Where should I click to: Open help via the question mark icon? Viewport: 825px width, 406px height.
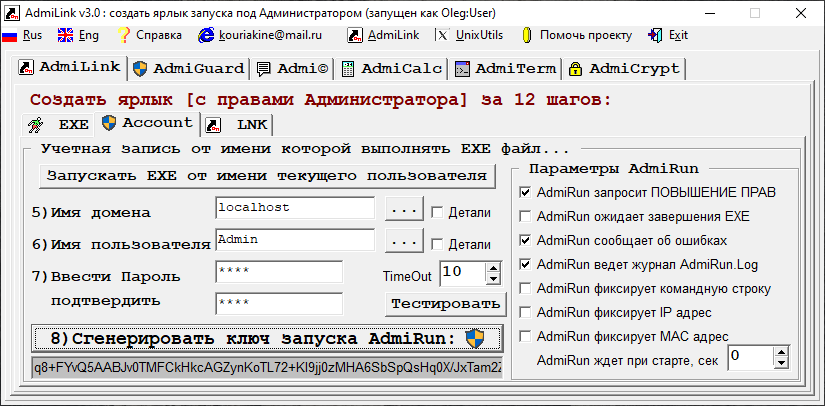click(x=123, y=35)
